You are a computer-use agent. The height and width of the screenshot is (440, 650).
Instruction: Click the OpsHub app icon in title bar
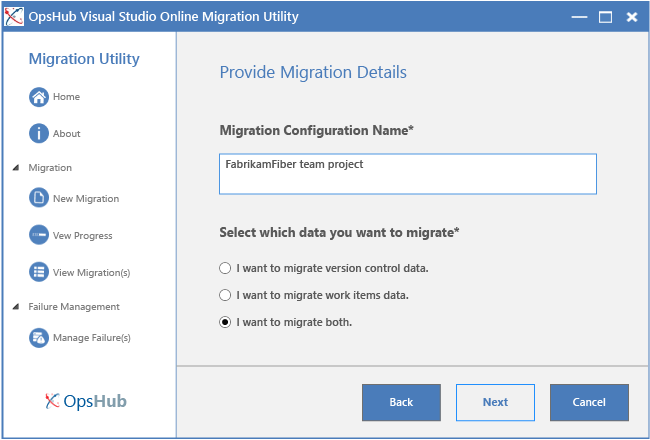click(14, 17)
